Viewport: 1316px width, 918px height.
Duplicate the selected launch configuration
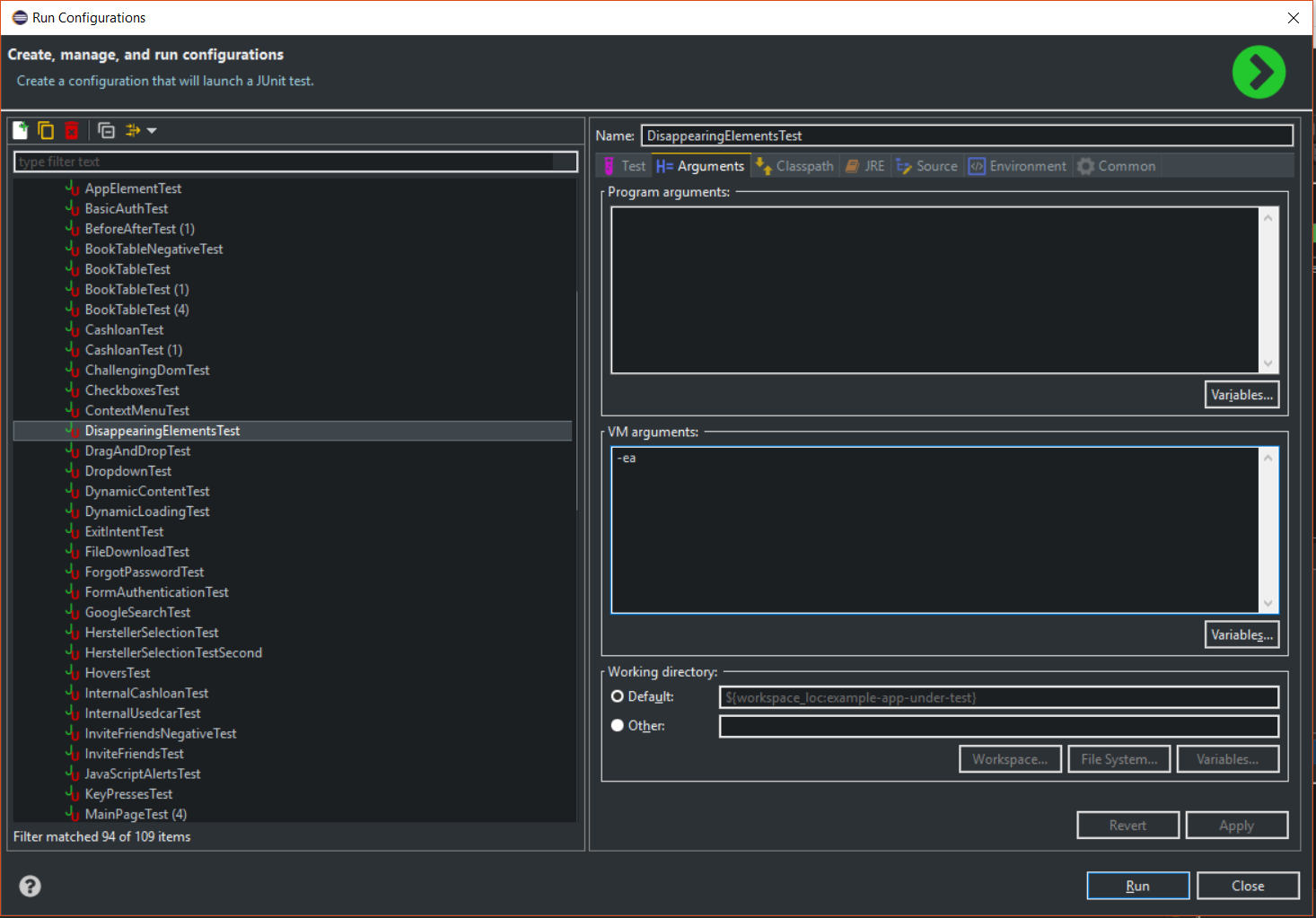[x=46, y=131]
